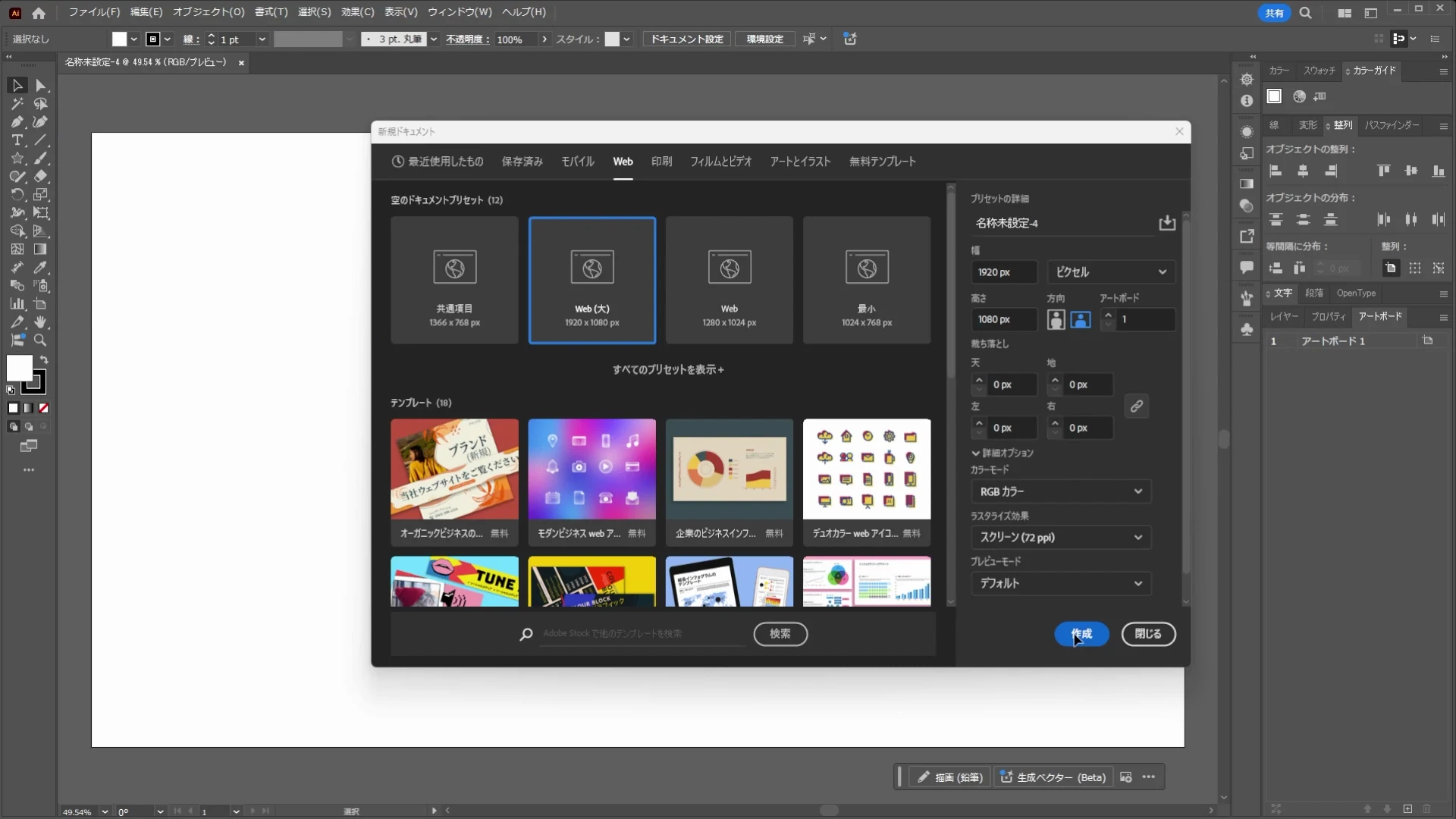Select the column Graph tool
Screen dimensions: 1456x819
point(17,304)
